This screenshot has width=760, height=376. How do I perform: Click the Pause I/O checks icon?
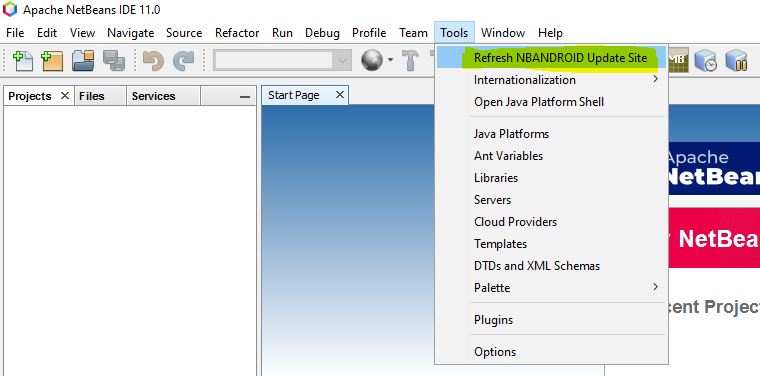click(736, 61)
